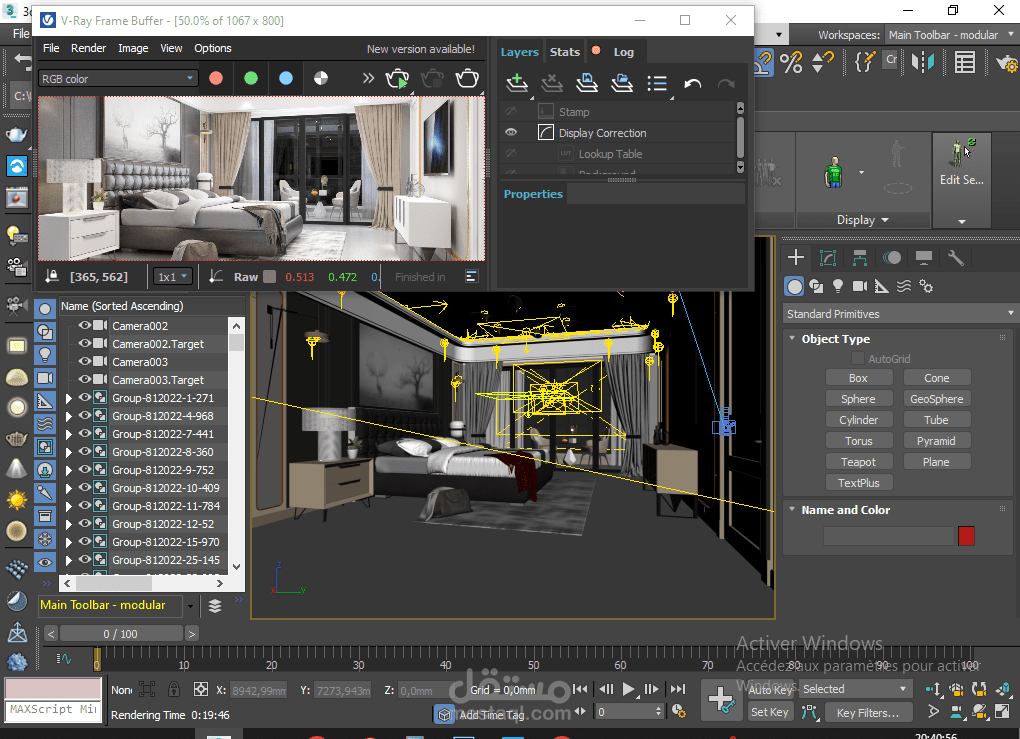1020x739 pixels.
Task: Toggle the blue channel in V-Ray Frame Buffer
Action: [286, 79]
